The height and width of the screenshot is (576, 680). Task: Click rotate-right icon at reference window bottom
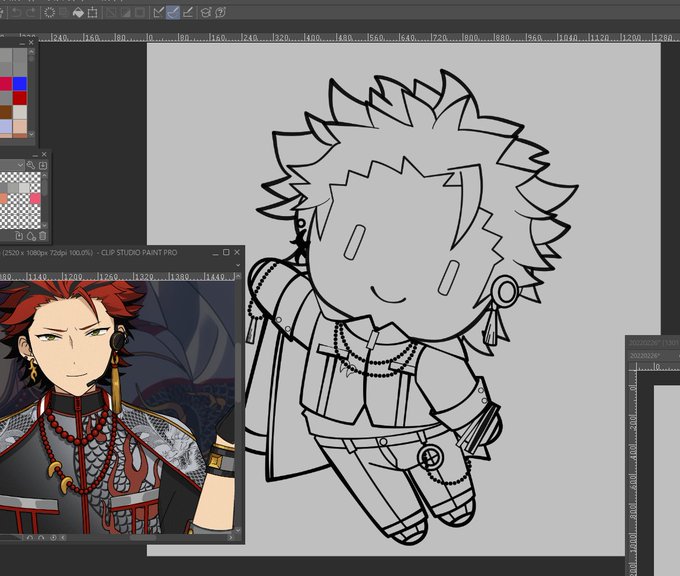[x=41, y=538]
